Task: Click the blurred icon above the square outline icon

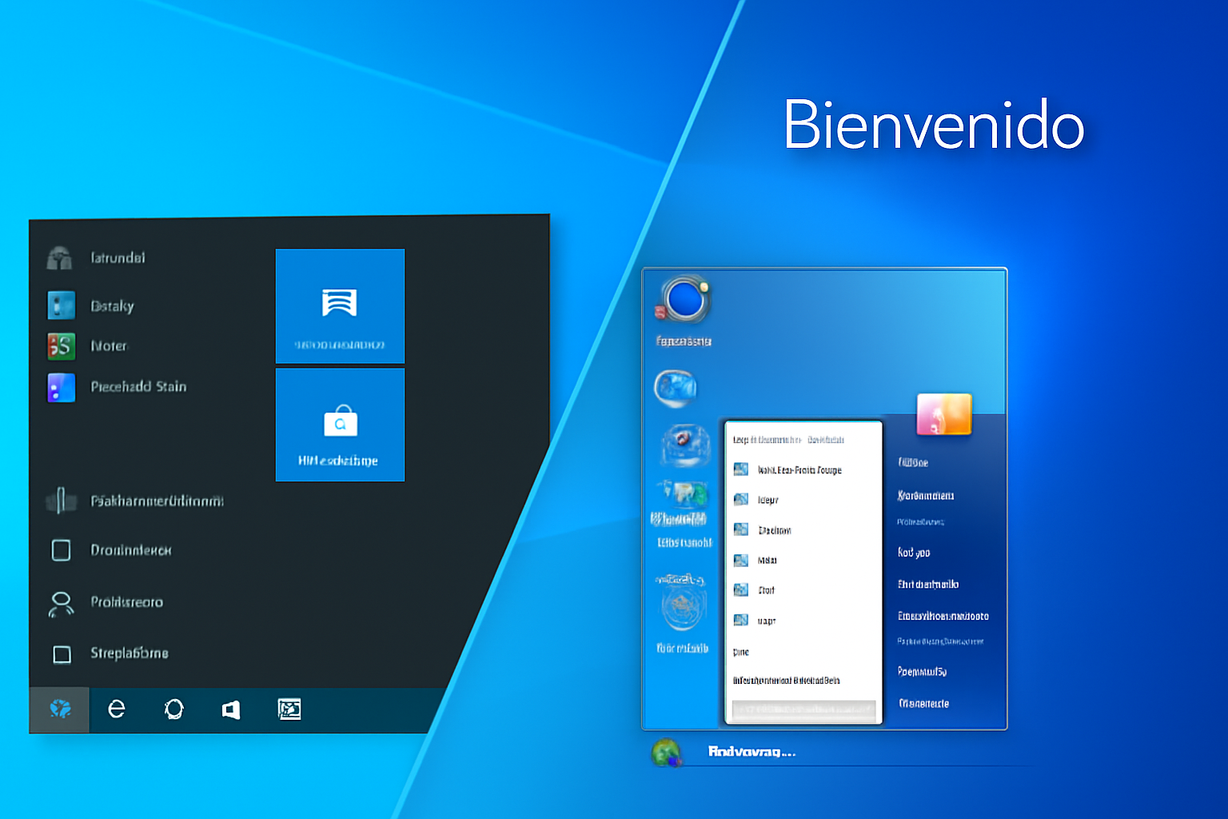Action: click(61, 501)
